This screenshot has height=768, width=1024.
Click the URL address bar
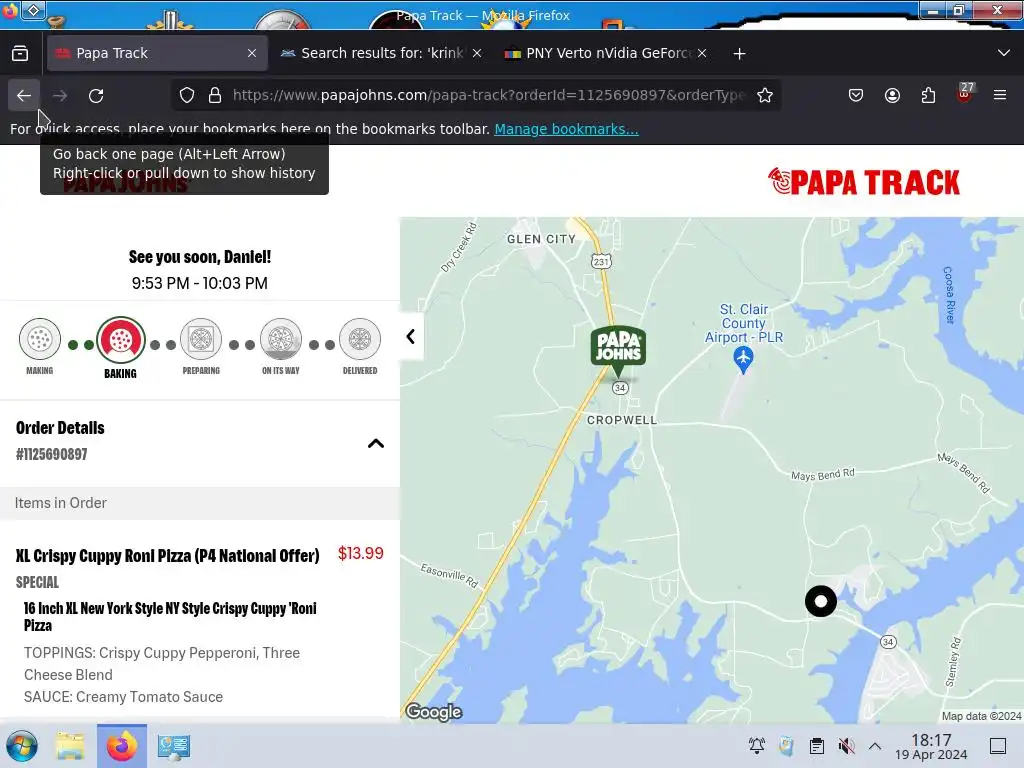click(488, 95)
